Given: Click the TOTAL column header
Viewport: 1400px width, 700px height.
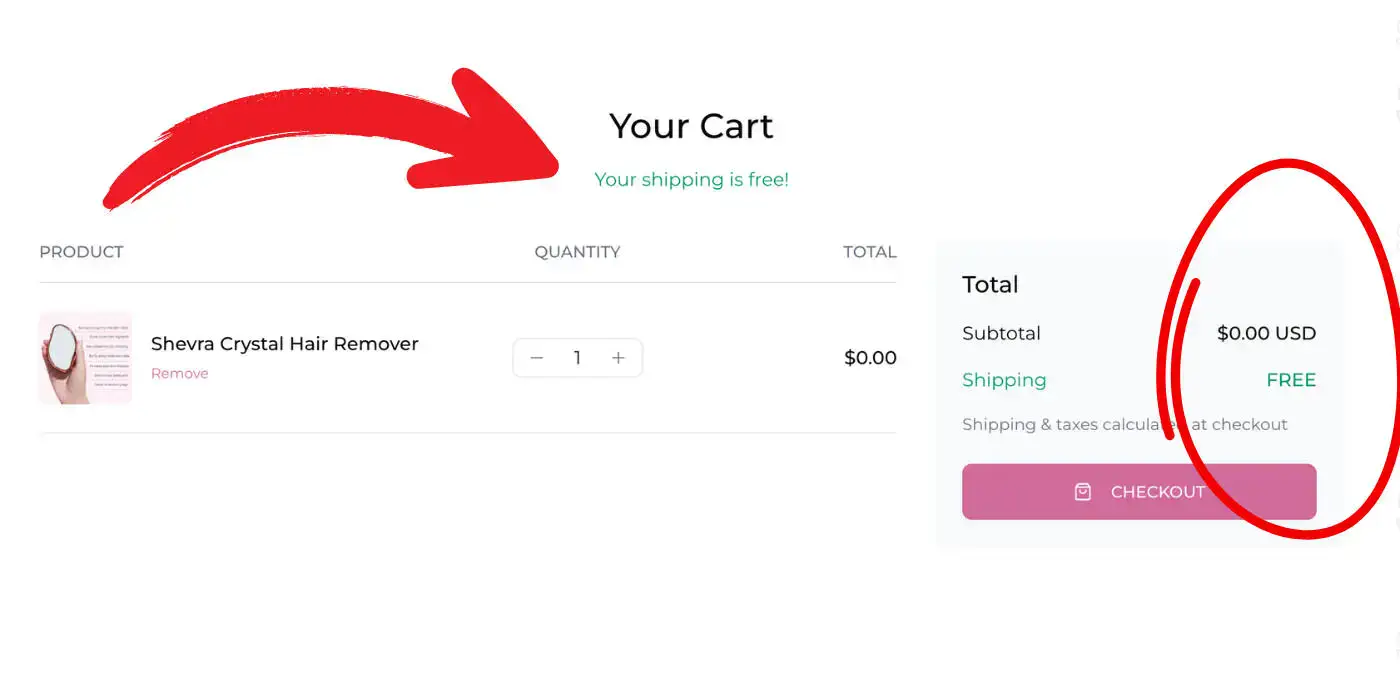Looking at the screenshot, I should coord(870,252).
